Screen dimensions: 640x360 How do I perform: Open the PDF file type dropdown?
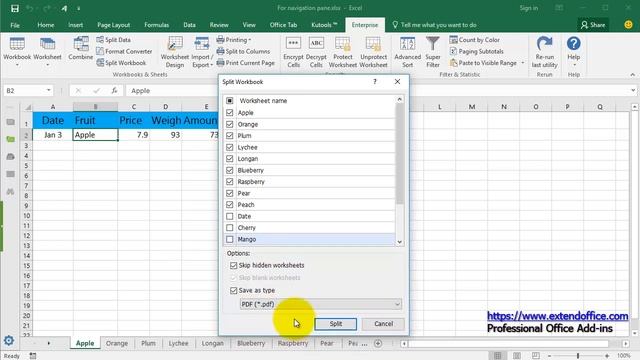(x=321, y=304)
